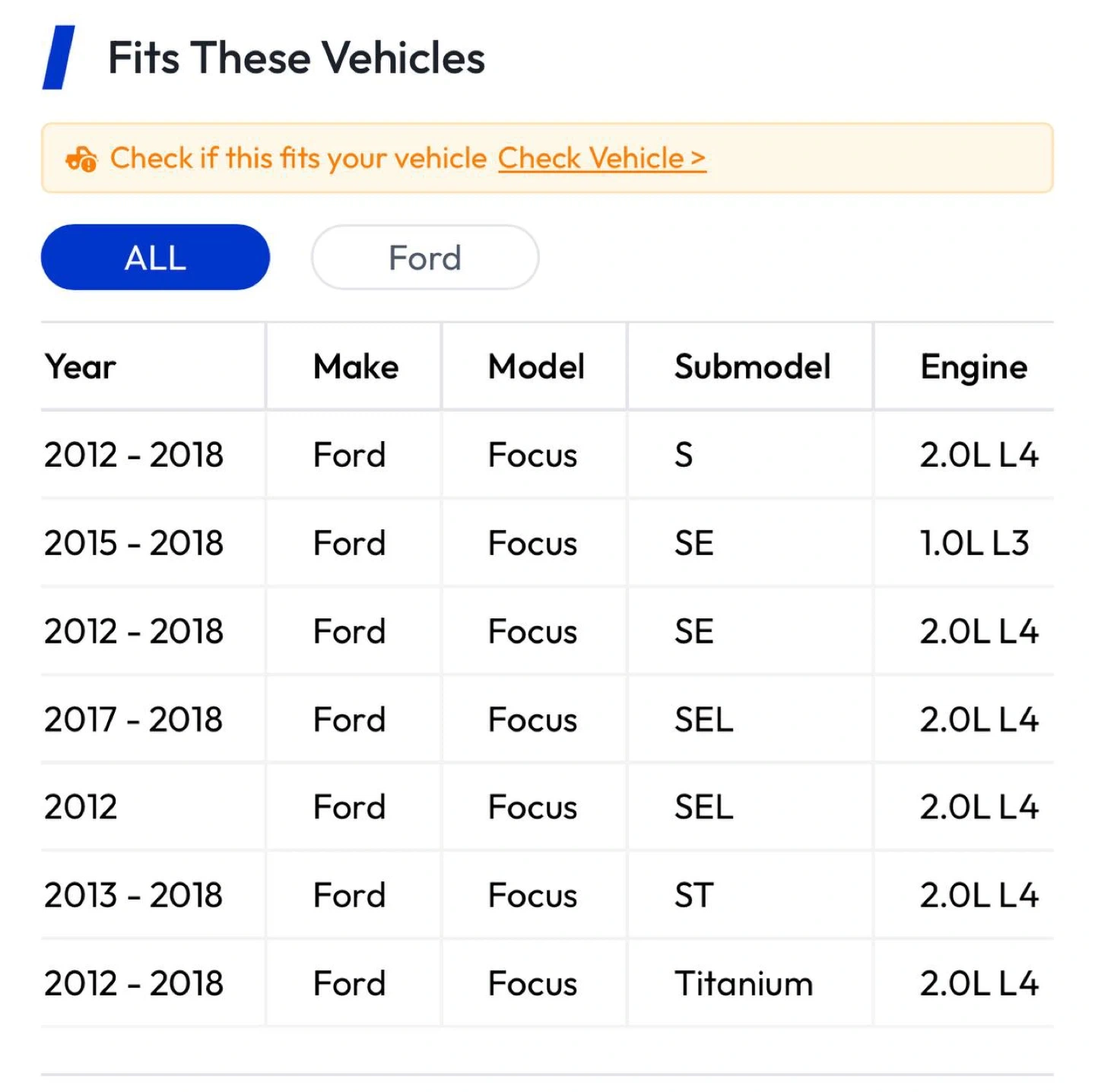Select the ALL filter pill
The height and width of the screenshot is (1092, 1095).
(x=155, y=257)
